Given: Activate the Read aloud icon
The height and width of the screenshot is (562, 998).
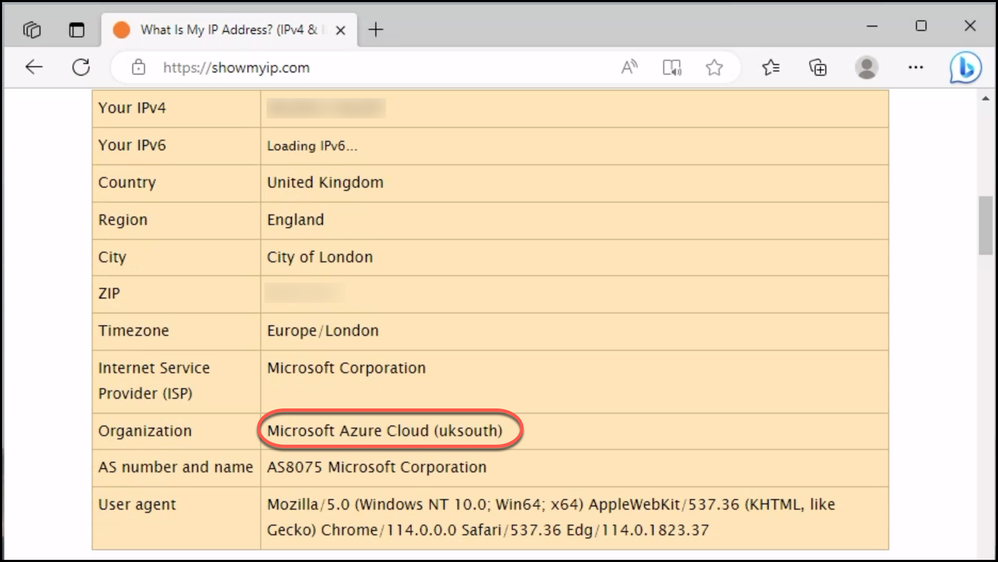Looking at the screenshot, I should pos(629,67).
